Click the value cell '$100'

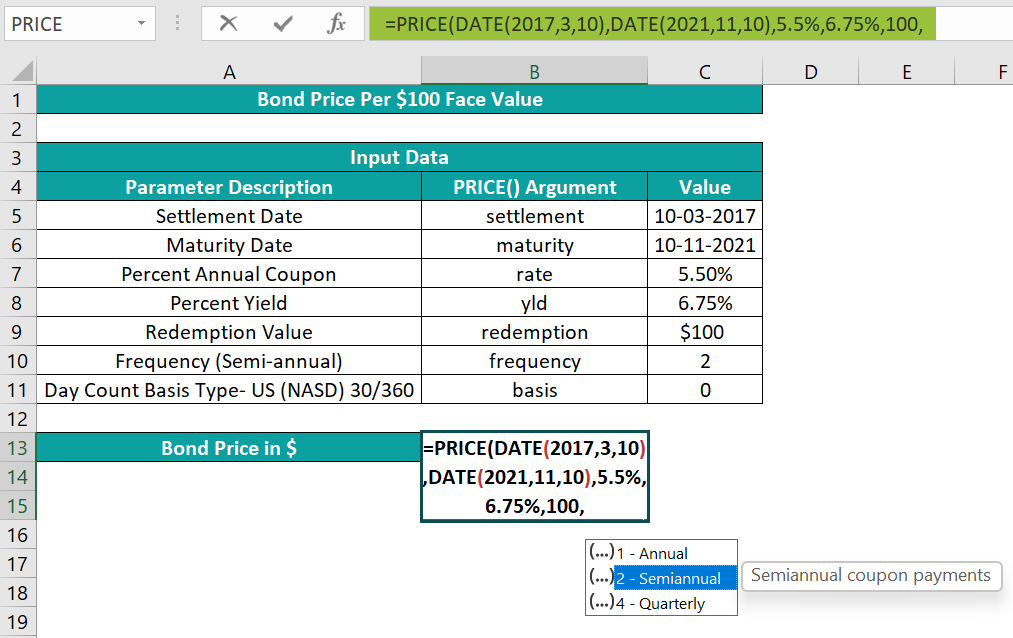705,332
